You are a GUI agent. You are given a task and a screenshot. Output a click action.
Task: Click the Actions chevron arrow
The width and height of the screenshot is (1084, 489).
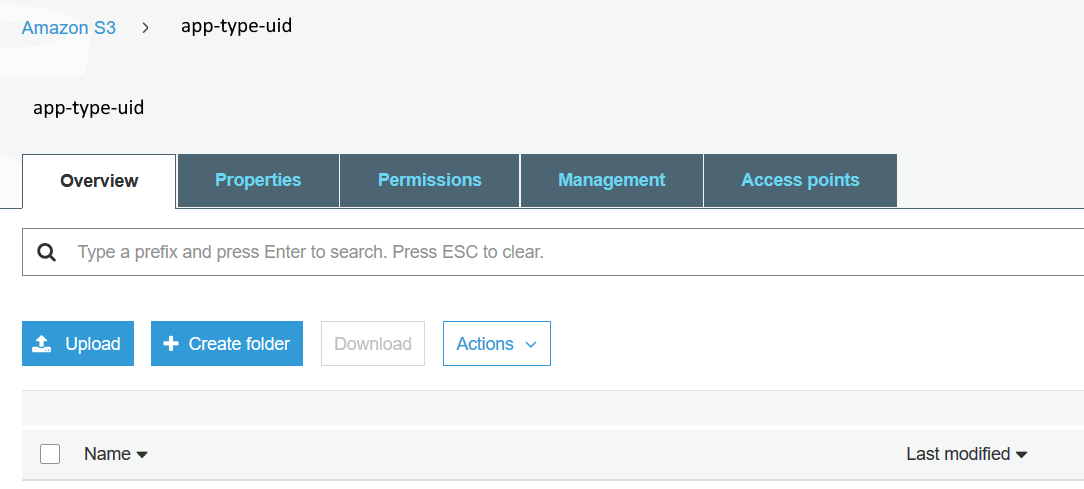coord(531,344)
